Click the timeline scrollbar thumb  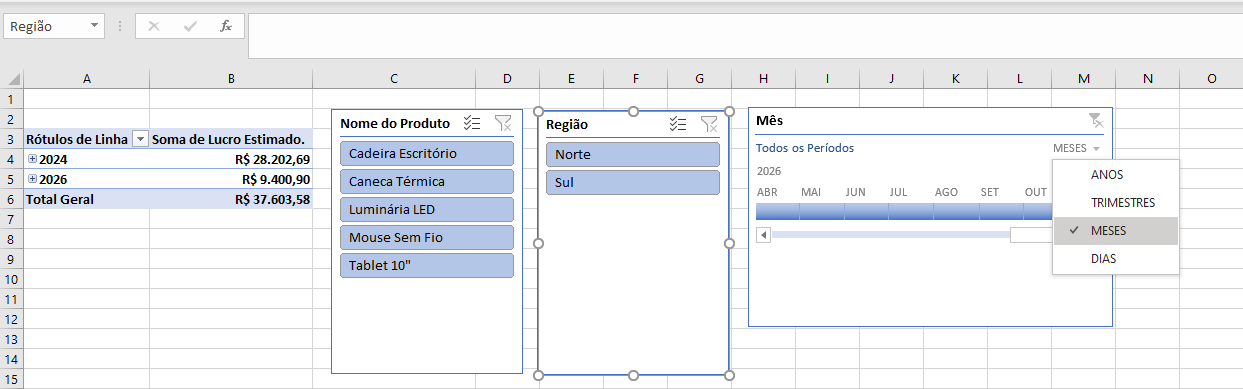pyautogui.click(x=1031, y=235)
